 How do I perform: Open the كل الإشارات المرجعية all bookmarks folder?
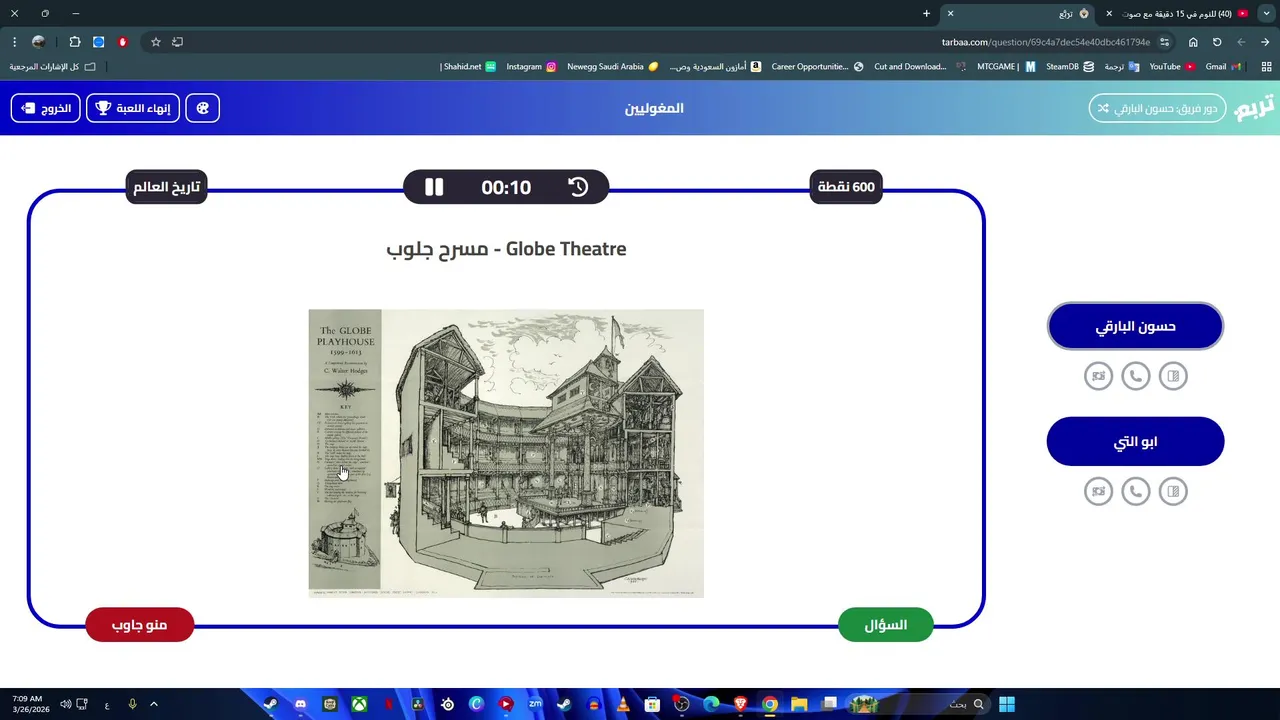53,67
